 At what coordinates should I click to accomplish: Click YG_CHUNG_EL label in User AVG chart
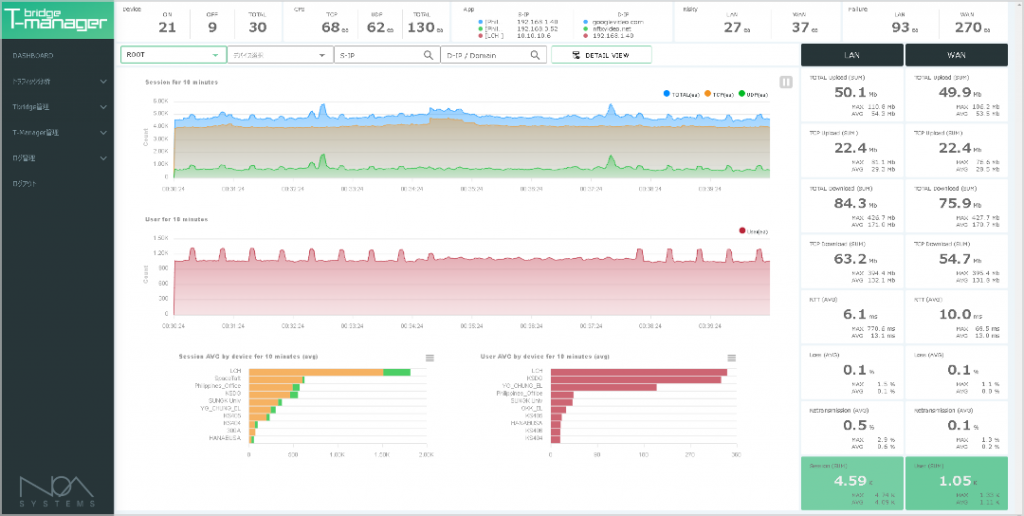pos(522,387)
